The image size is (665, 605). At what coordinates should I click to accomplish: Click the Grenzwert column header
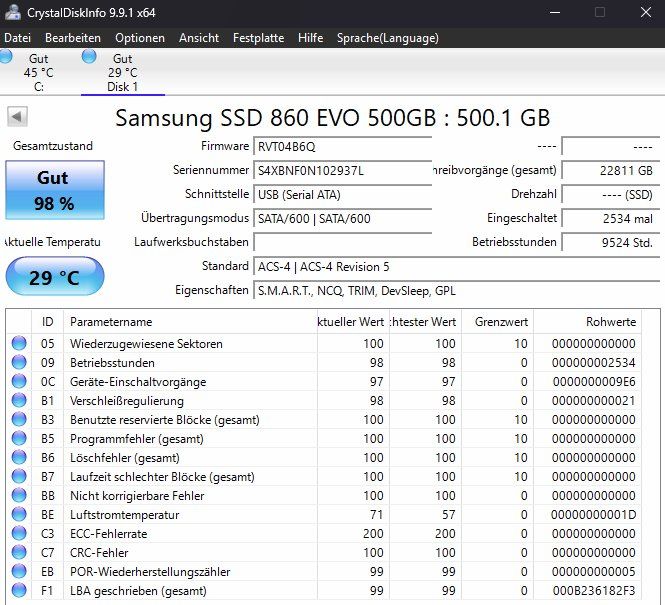pyautogui.click(x=497, y=322)
